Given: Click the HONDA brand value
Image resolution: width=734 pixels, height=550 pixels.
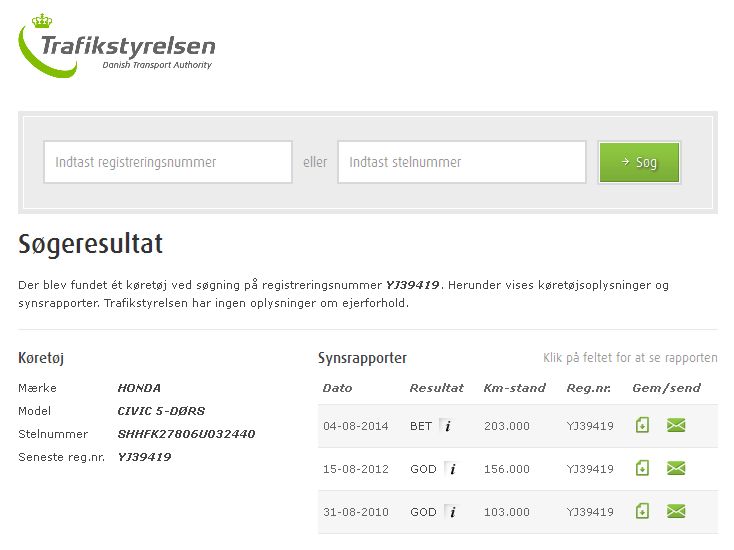Looking at the screenshot, I should tap(139, 388).
